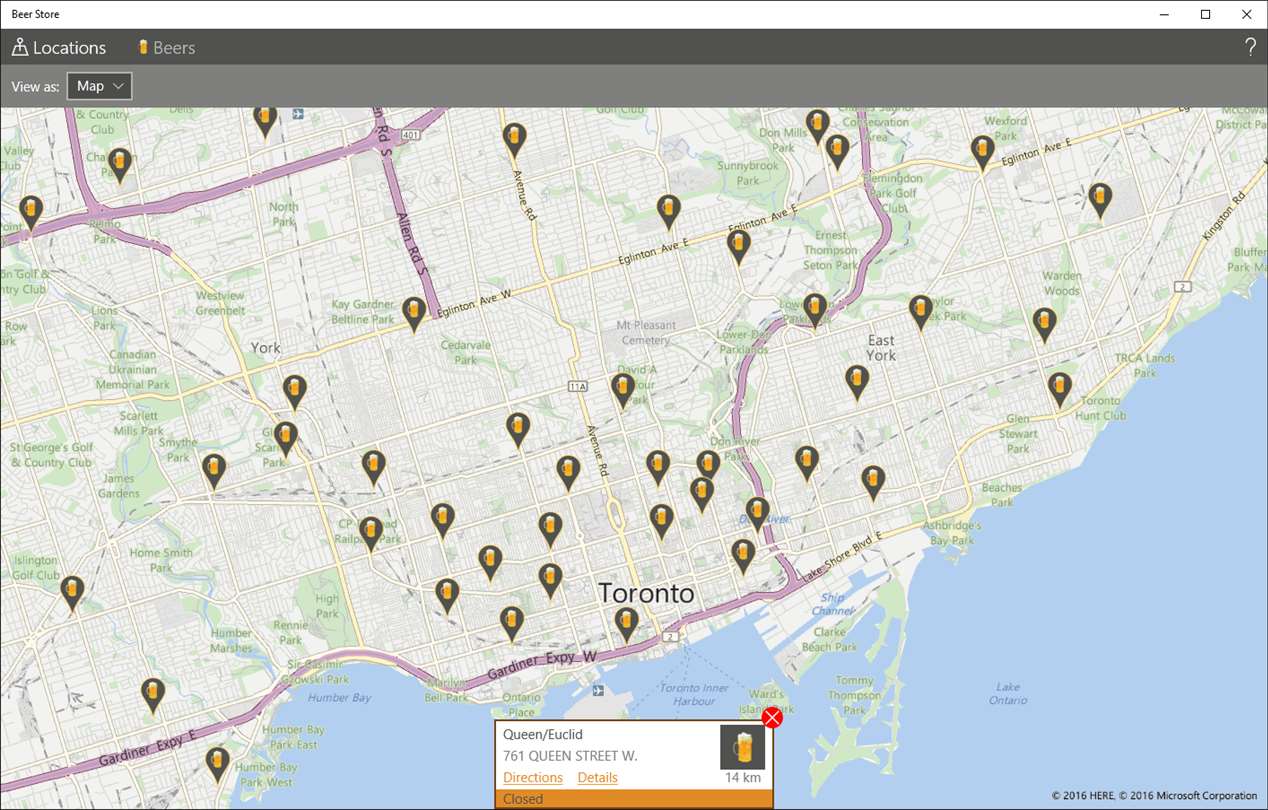This screenshot has width=1268, height=810.
Task: Select the beer pin near Mt Pleasant Cemetery
Action: [x=623, y=390]
